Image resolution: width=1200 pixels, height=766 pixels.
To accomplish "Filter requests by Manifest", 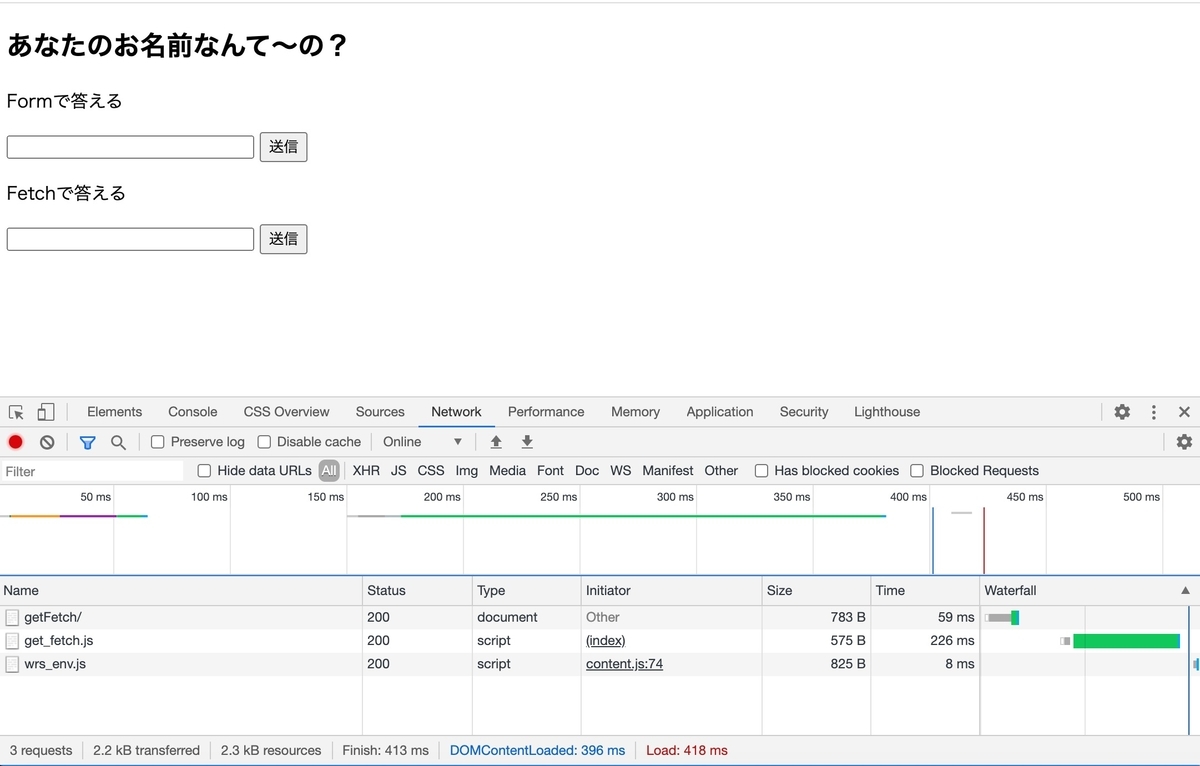I will click(x=668, y=471).
